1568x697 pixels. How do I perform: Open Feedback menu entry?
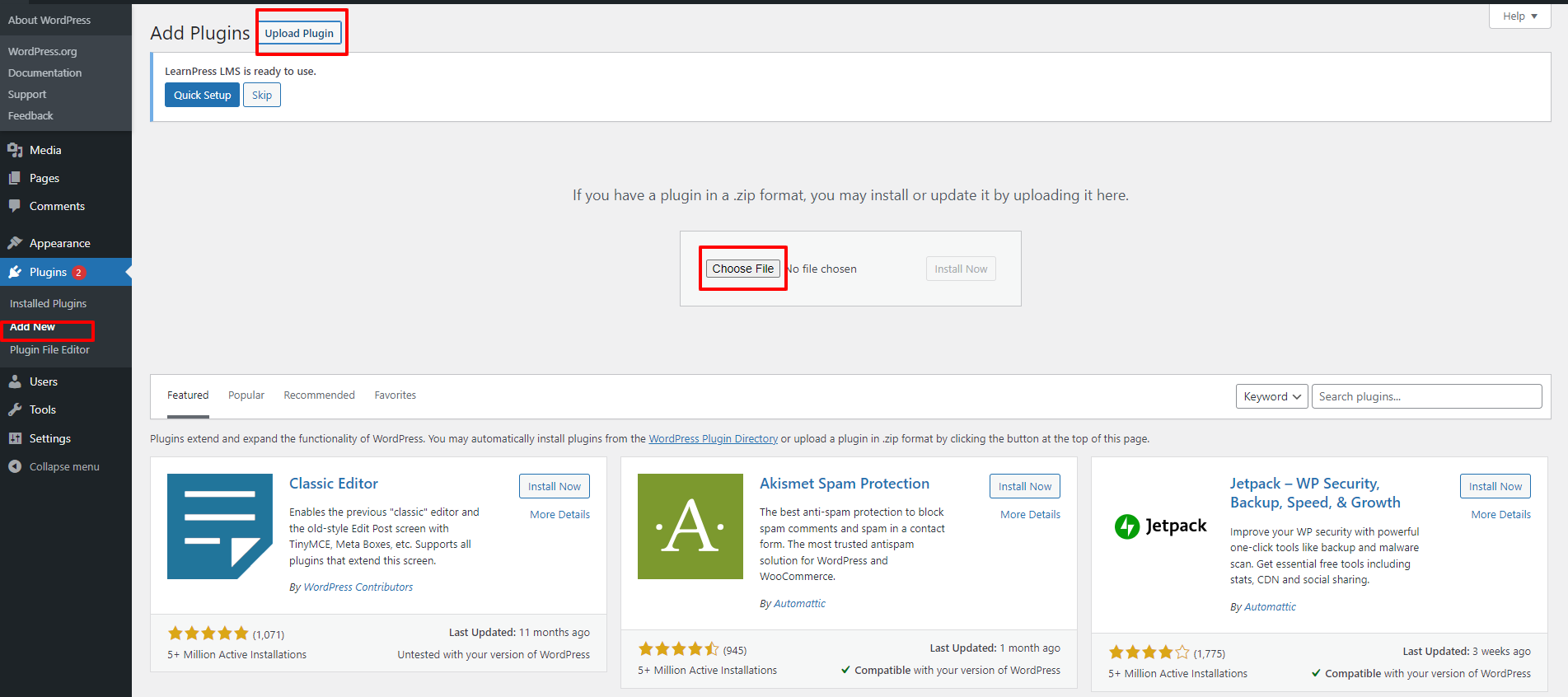30,115
